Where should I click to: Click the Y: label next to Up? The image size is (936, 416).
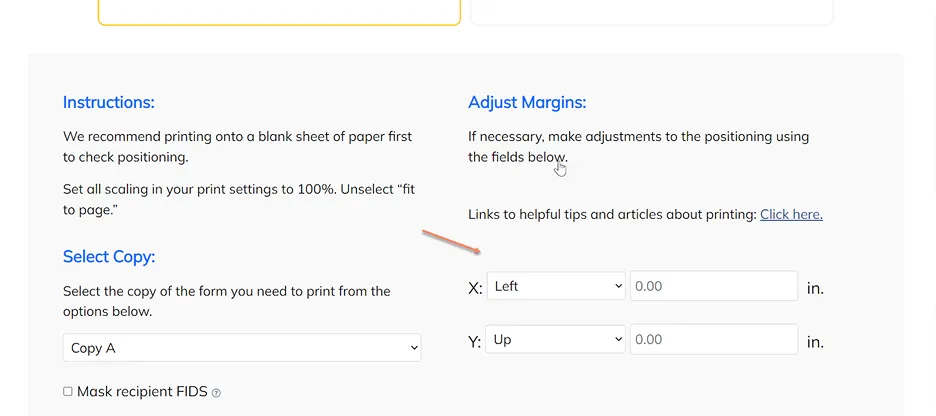(475, 342)
